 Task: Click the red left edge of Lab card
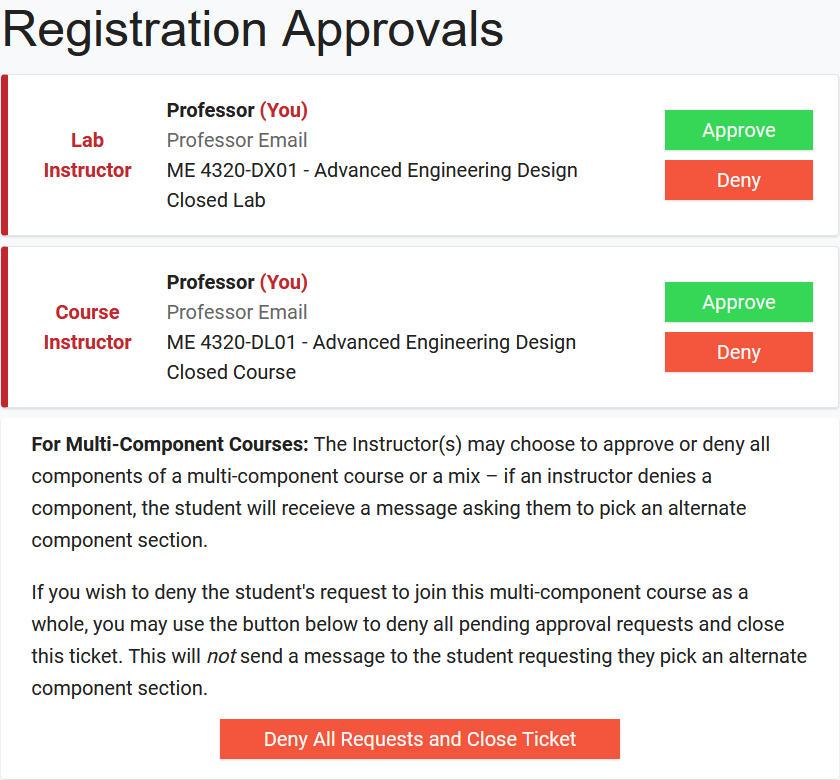click(4, 155)
